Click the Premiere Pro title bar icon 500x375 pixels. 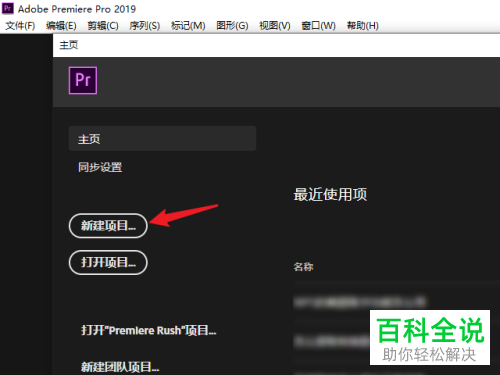point(7,8)
